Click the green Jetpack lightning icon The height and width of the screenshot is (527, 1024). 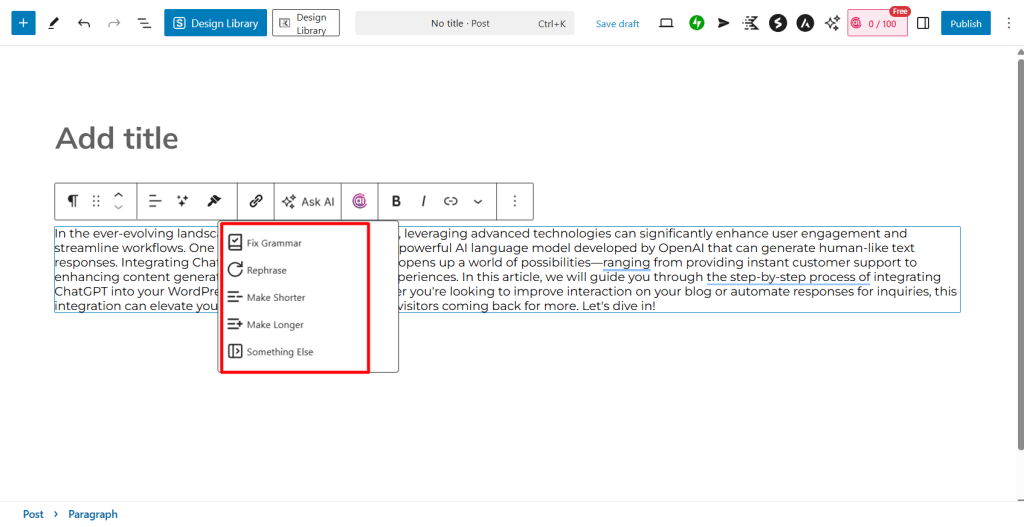coord(697,23)
